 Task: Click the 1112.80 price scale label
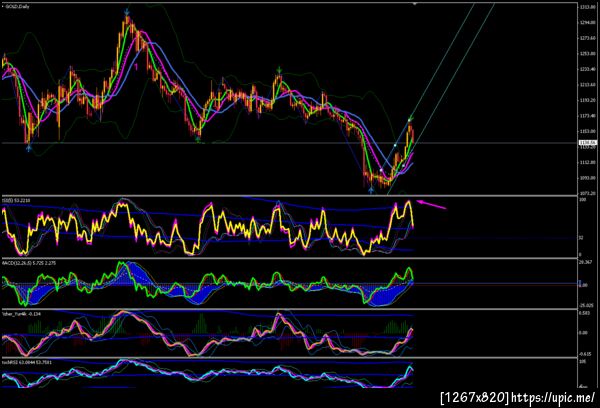click(587, 162)
